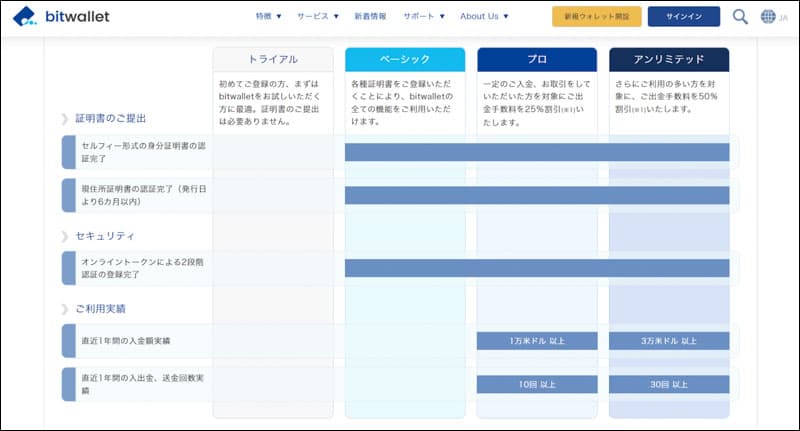800x431 pixels.
Task: Select the トライアル plan header
Action: click(273, 59)
